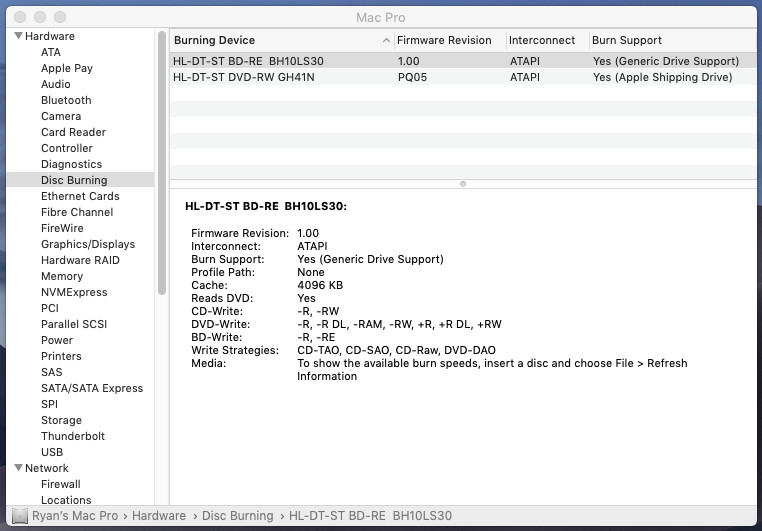This screenshot has height=531, width=762.
Task: Select the Memory sidebar item
Action: (x=62, y=276)
